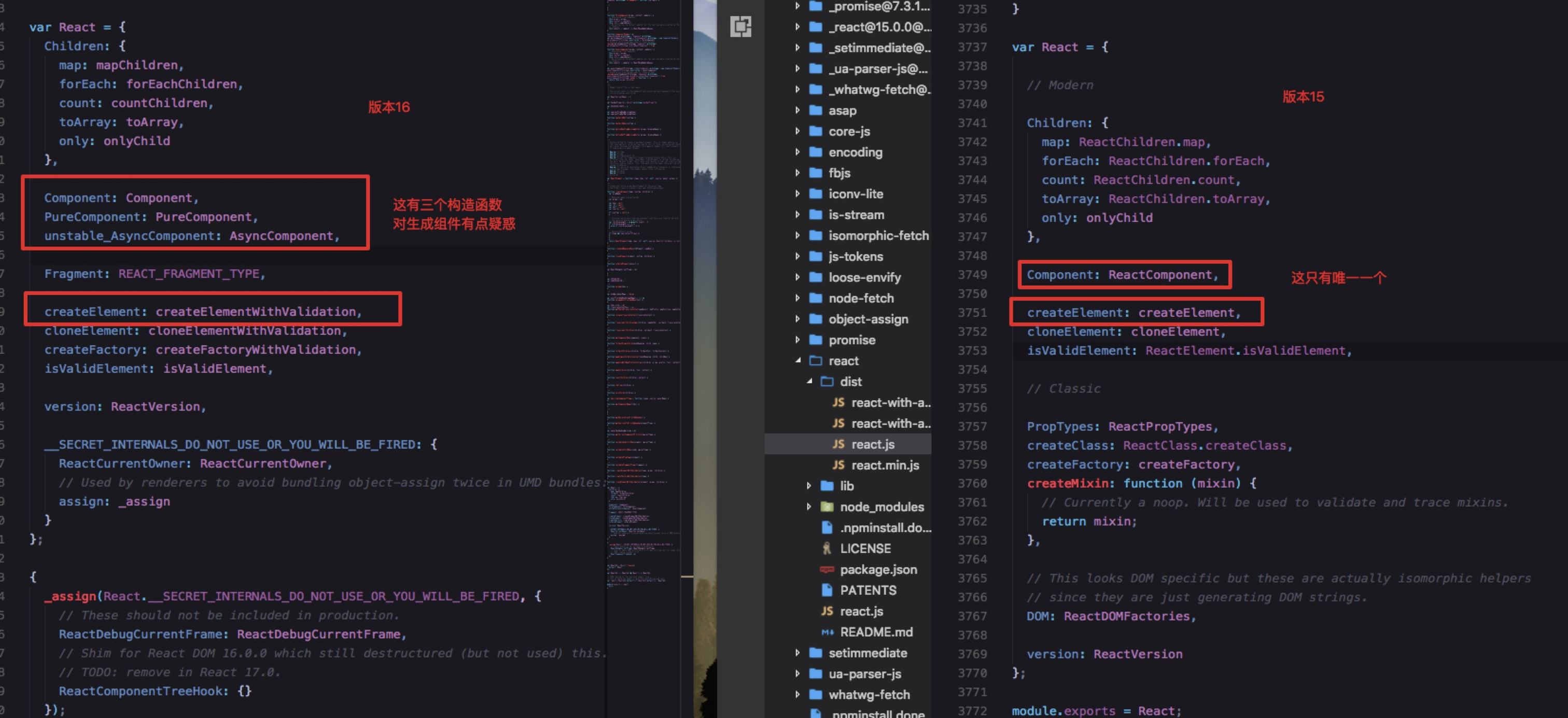Click the node_modules folder icon
The image size is (1568, 718).
(x=827, y=507)
